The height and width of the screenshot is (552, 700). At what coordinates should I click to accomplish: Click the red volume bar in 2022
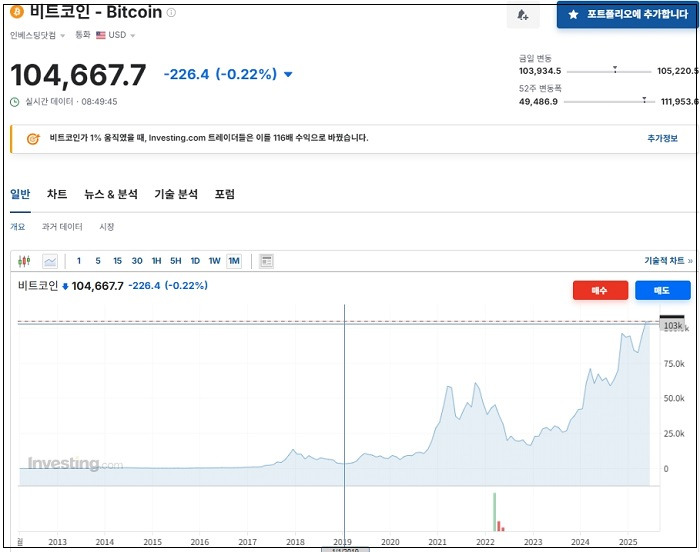[x=499, y=526]
